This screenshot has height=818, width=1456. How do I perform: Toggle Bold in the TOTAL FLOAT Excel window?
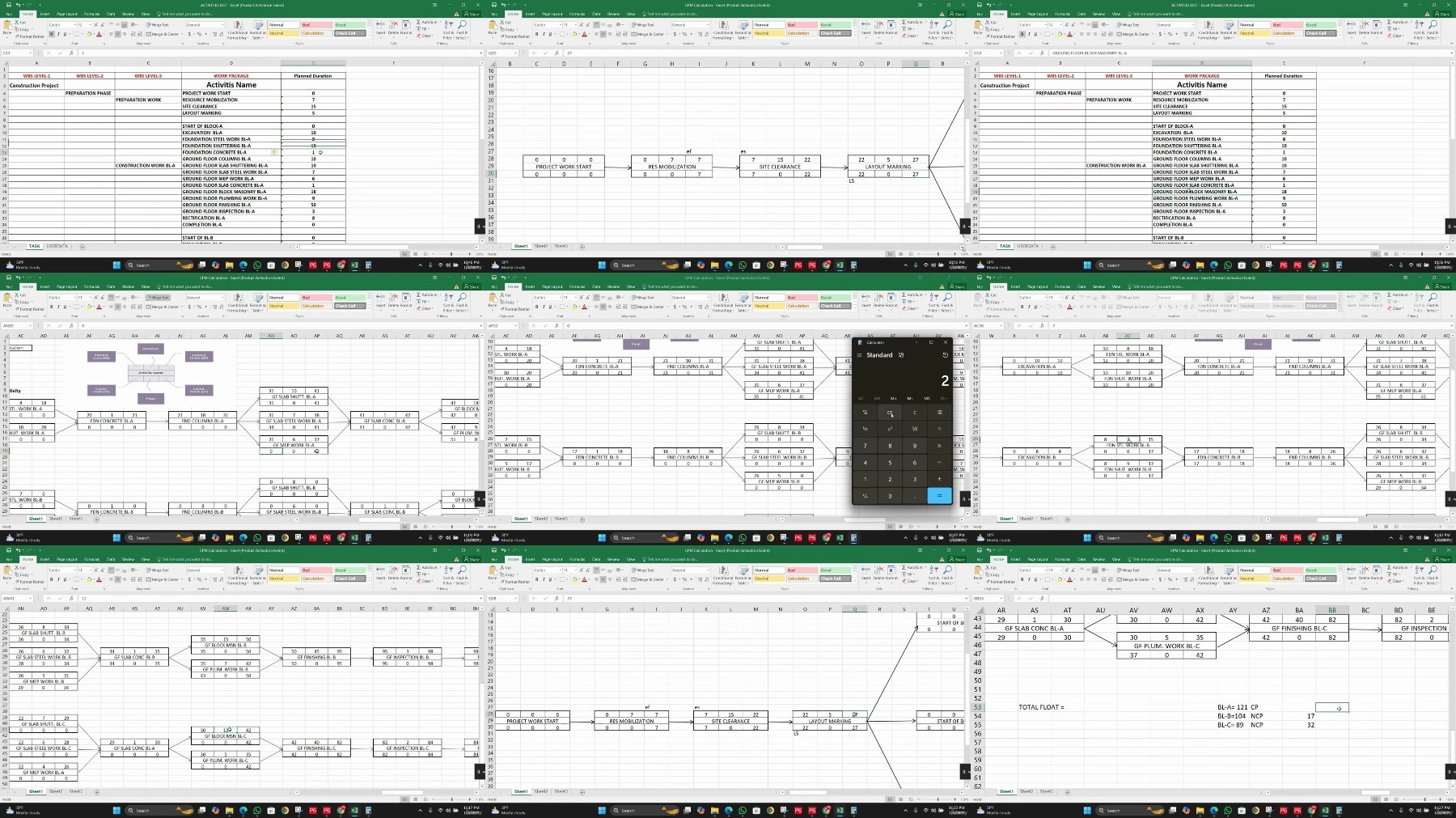point(1022,579)
